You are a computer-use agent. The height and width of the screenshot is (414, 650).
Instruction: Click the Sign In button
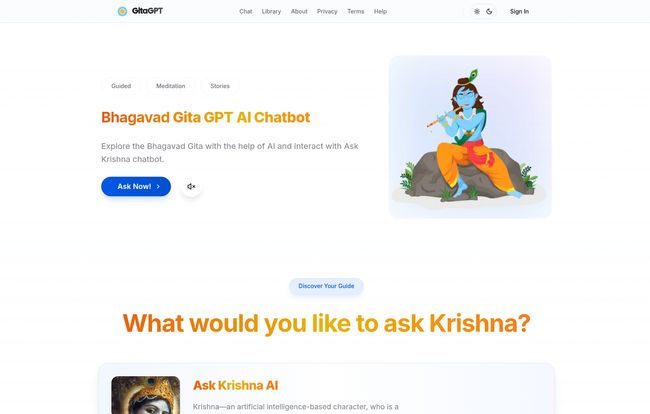(519, 12)
